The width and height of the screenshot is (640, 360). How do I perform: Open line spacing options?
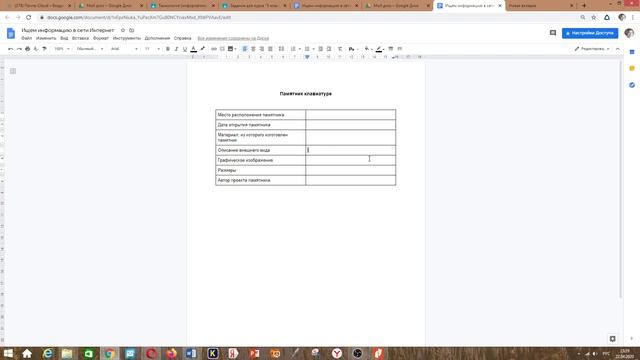[281, 49]
